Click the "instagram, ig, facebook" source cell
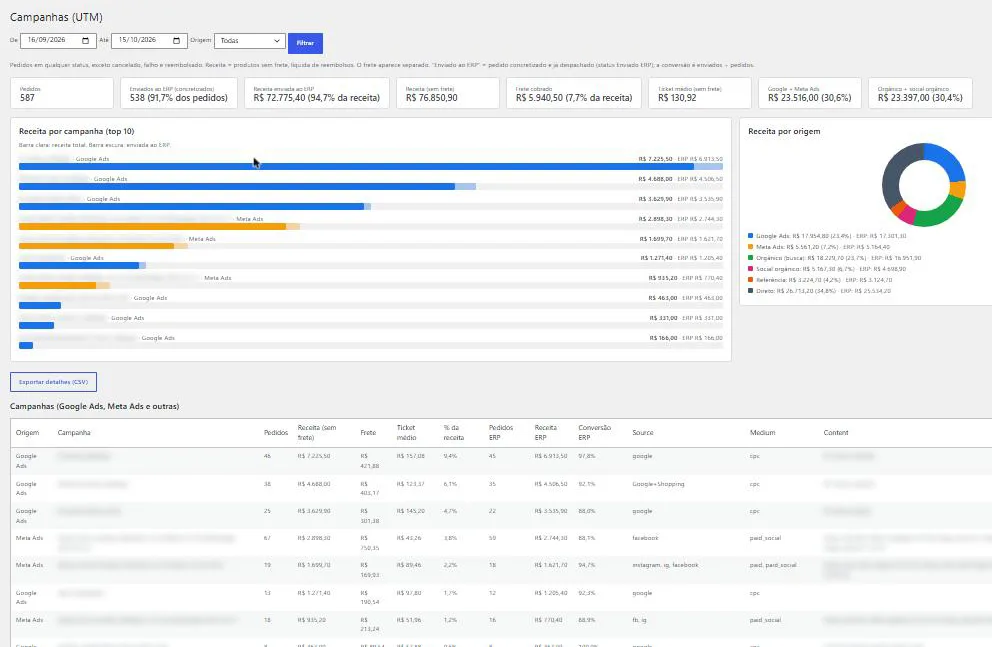Image resolution: width=992 pixels, height=647 pixels. click(665, 565)
